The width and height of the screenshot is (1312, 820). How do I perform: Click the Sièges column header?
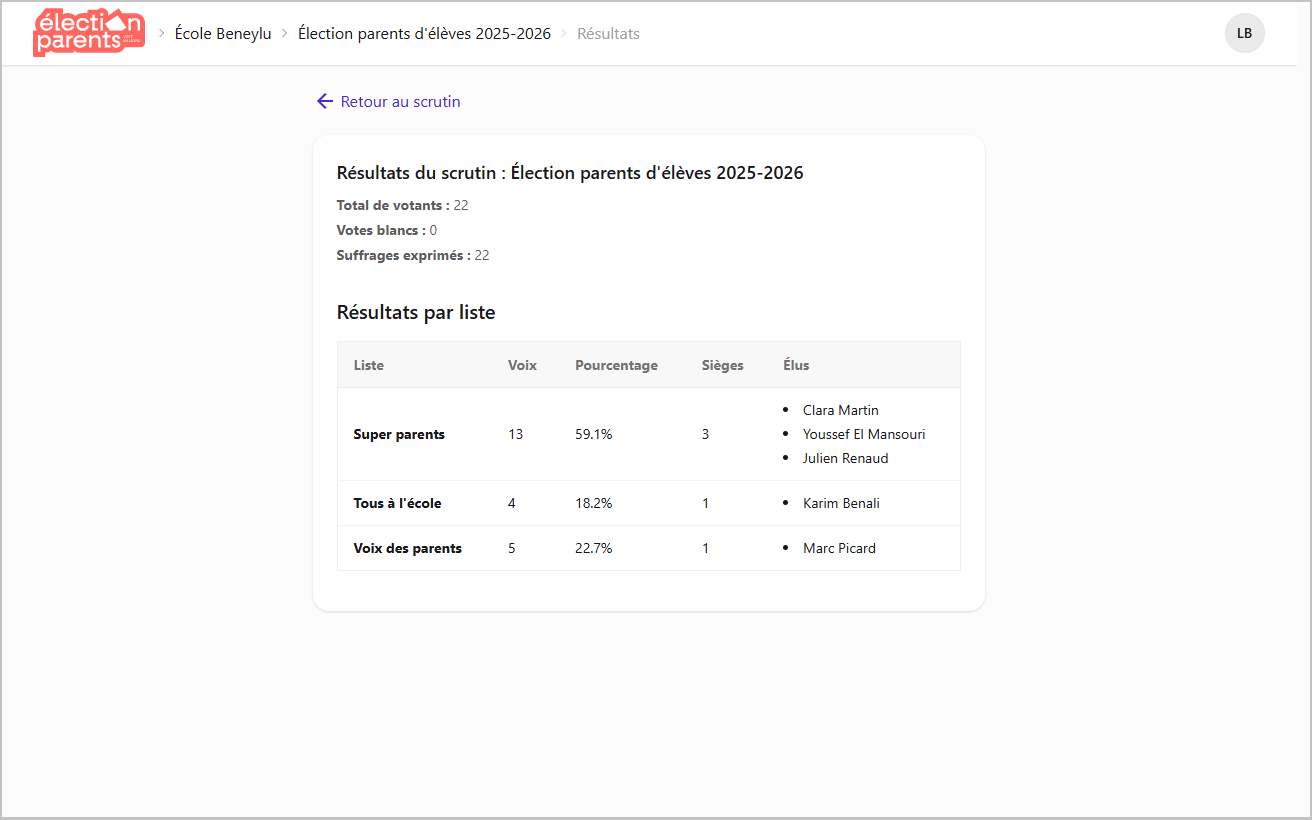coord(722,365)
